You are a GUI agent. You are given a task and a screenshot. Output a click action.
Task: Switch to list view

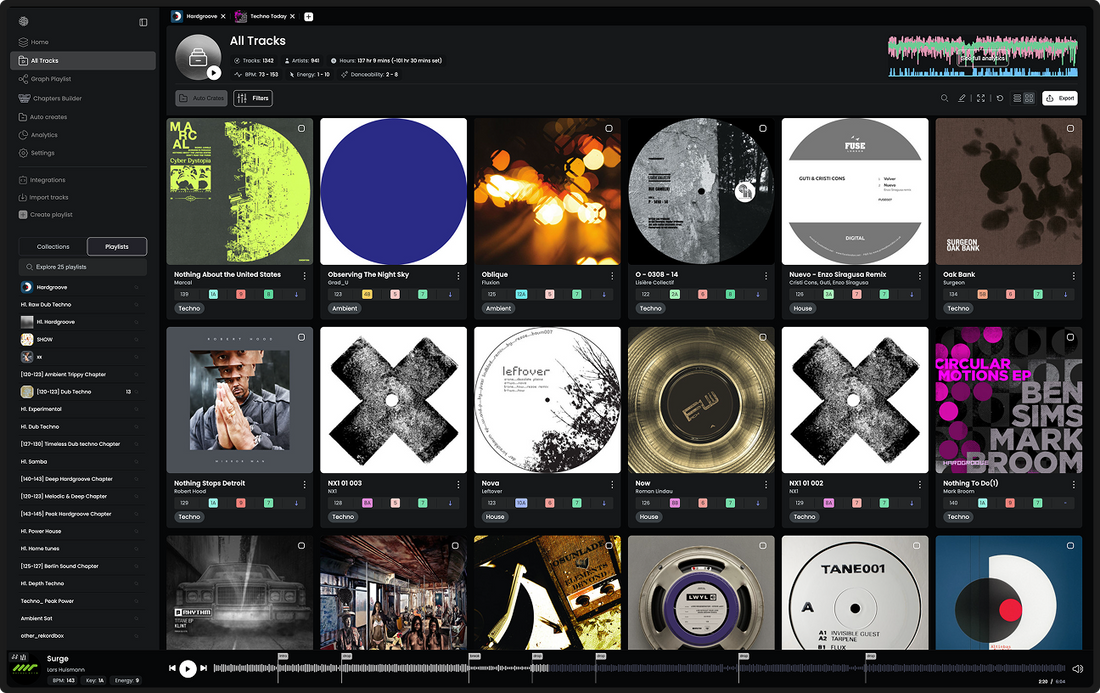1017,98
